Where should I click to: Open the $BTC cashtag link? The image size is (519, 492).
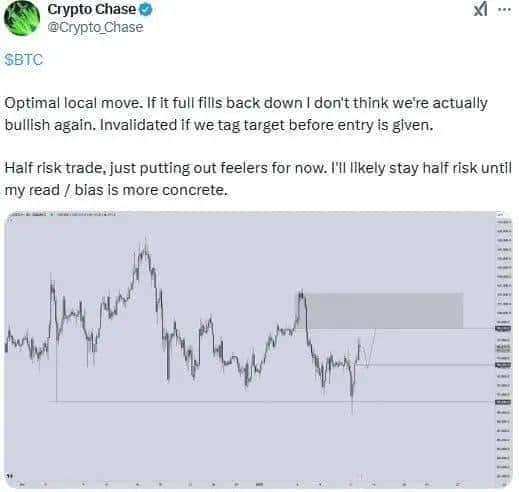coord(24,60)
